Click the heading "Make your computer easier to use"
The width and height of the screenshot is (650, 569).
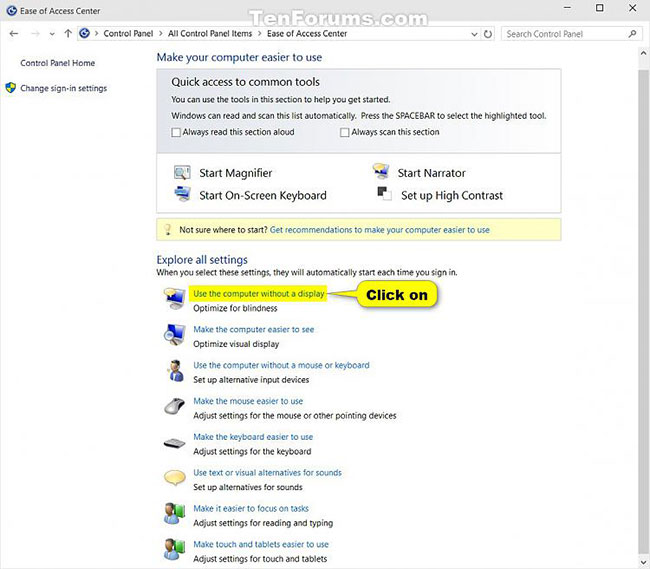click(239, 58)
